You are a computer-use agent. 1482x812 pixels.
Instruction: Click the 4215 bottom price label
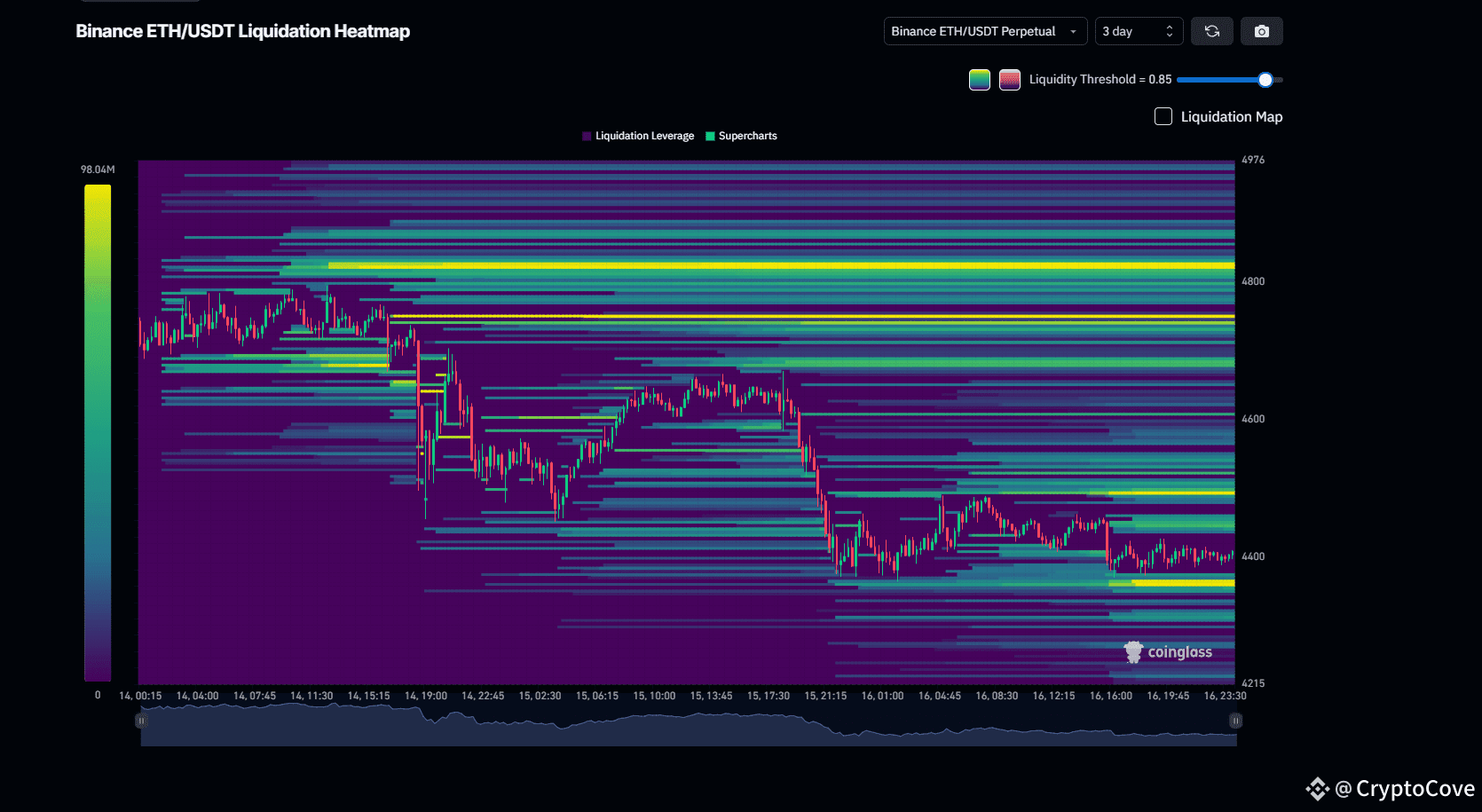[x=1253, y=683]
